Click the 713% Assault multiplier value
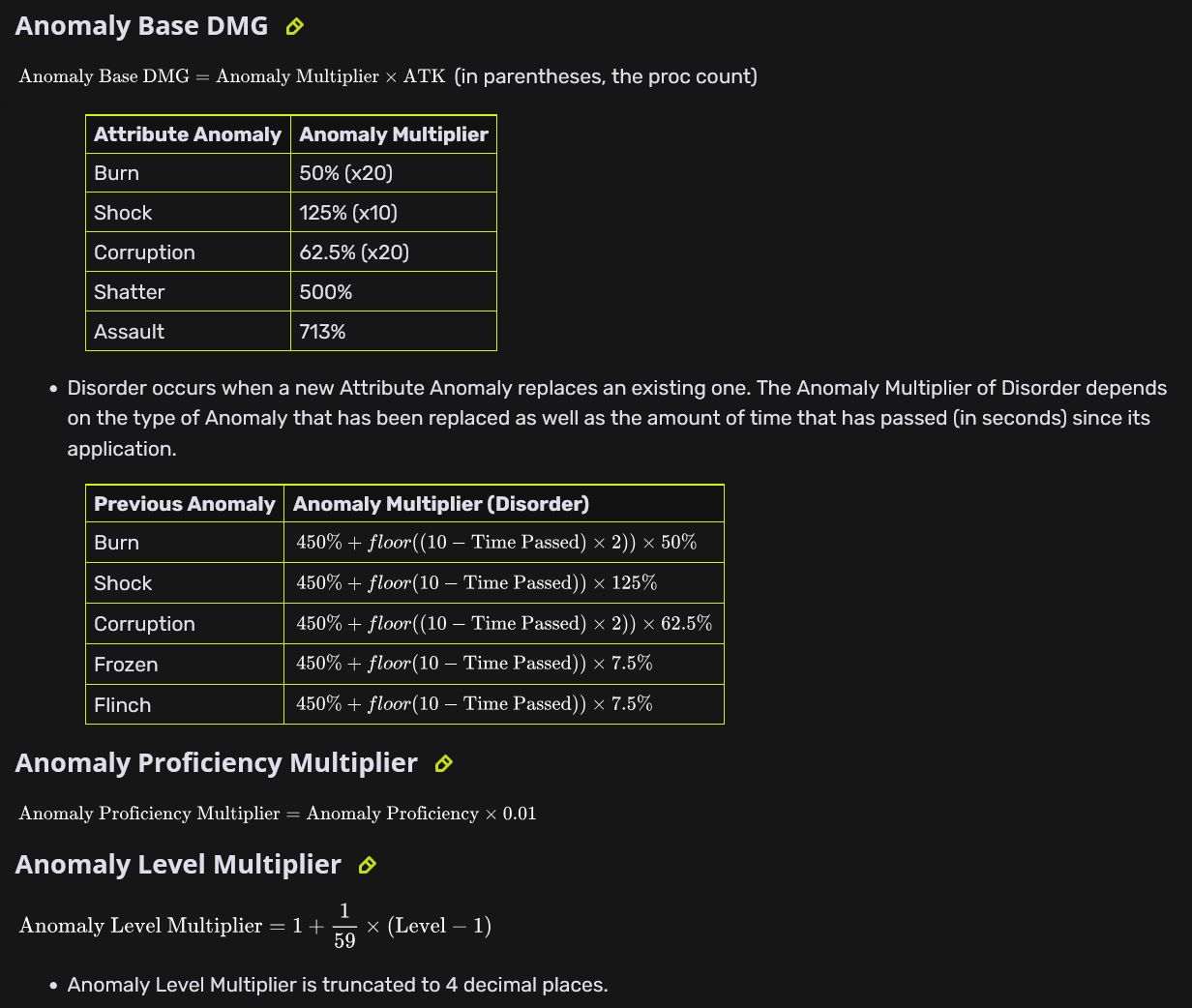The image size is (1192, 1008). 322,332
